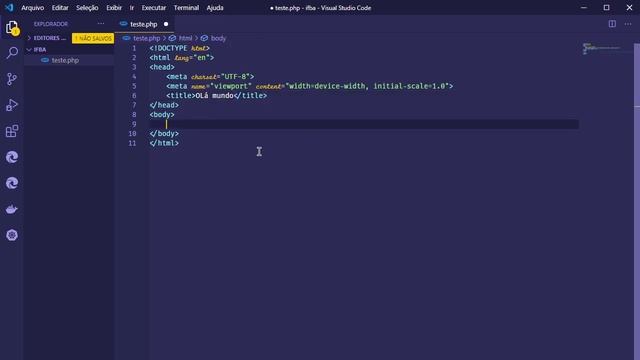Open Source Control view

point(12,79)
